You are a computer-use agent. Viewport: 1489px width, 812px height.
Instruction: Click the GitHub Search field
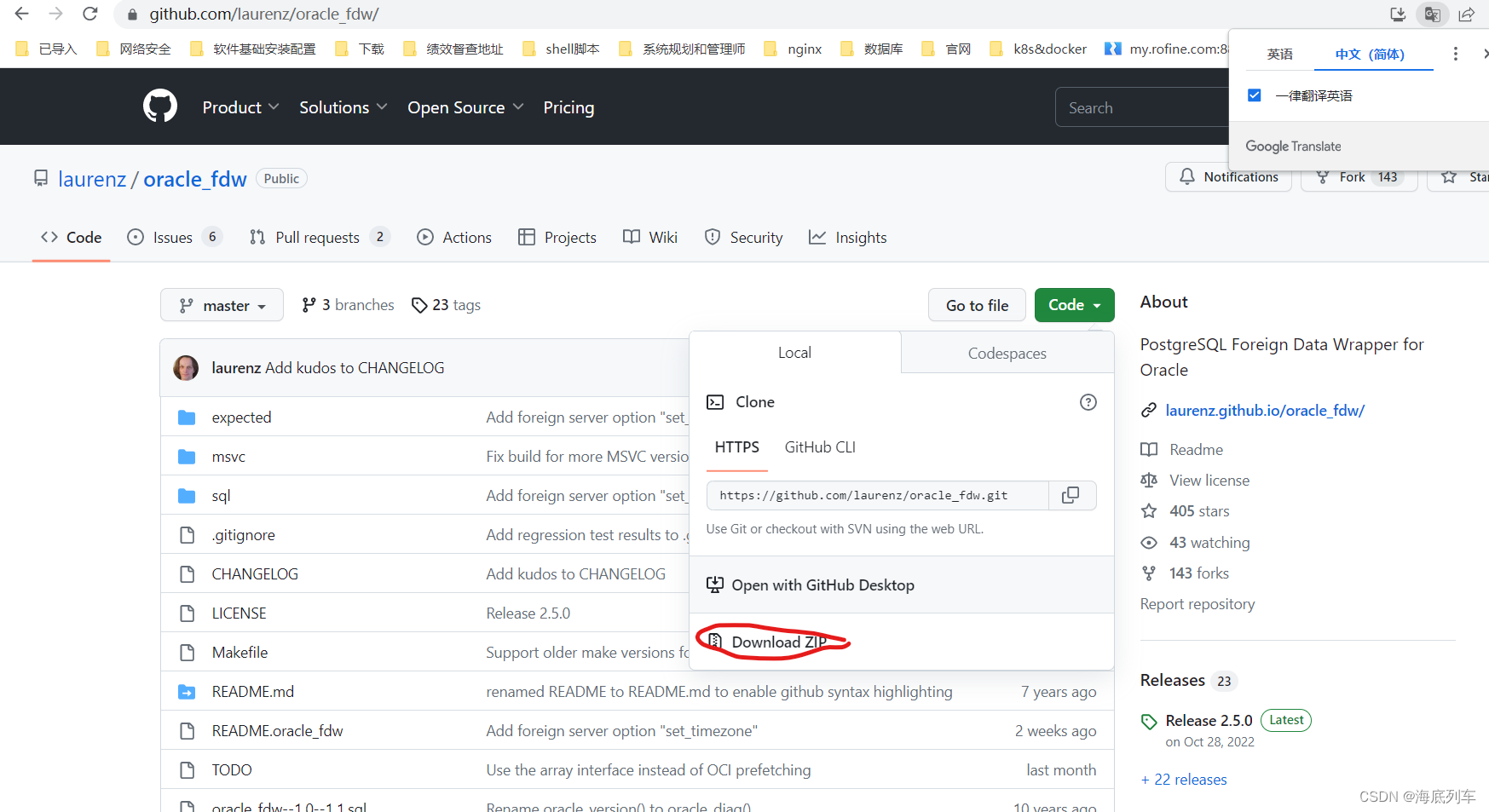1142,107
